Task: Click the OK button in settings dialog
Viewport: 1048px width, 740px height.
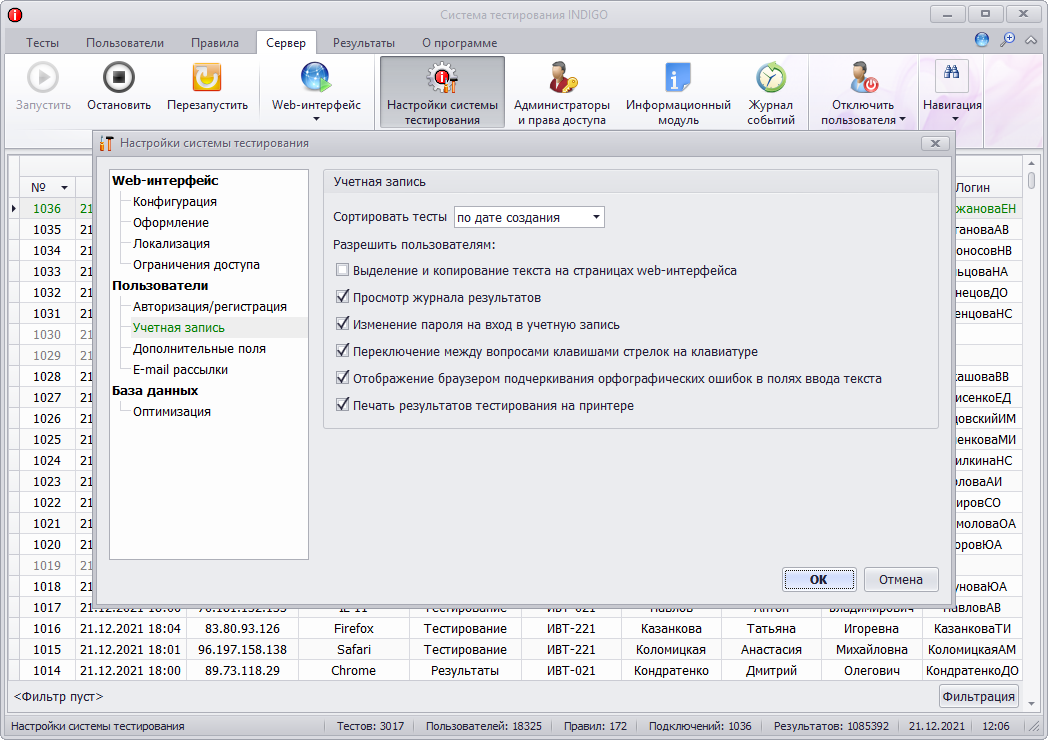Action: (x=818, y=580)
